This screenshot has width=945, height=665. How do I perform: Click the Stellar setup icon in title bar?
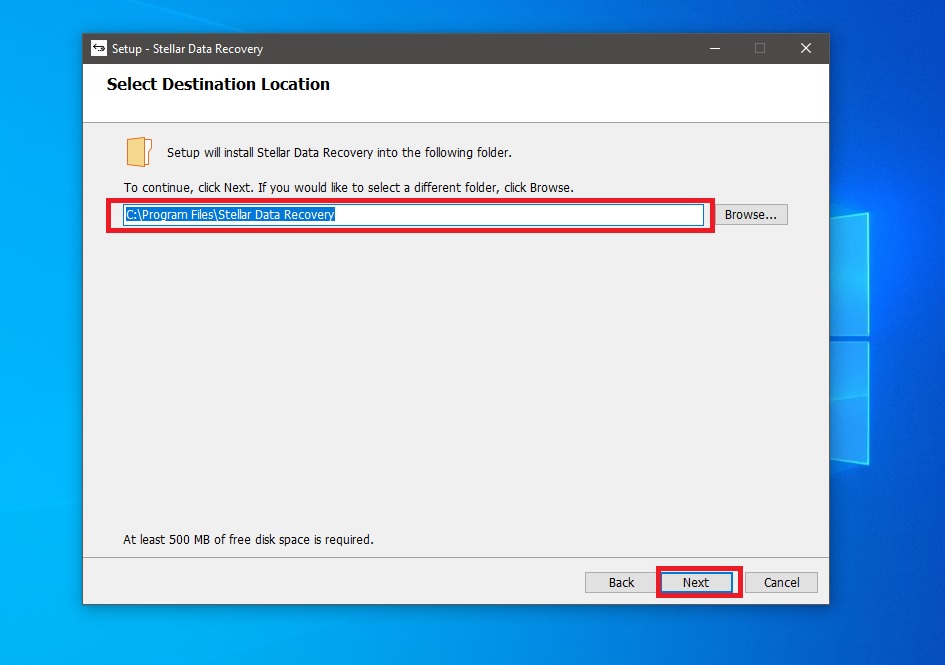point(99,48)
